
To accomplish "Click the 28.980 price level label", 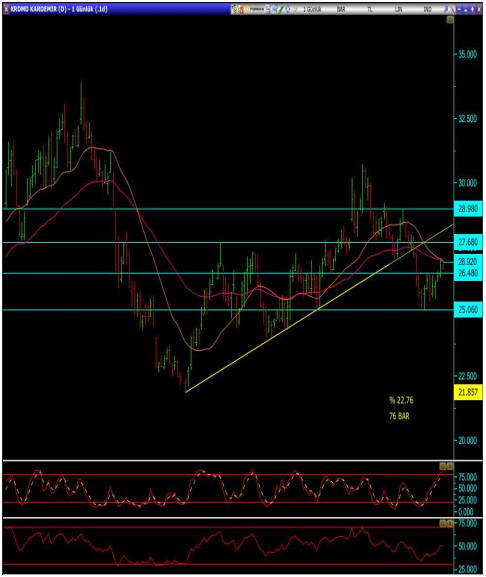I will [468, 209].
